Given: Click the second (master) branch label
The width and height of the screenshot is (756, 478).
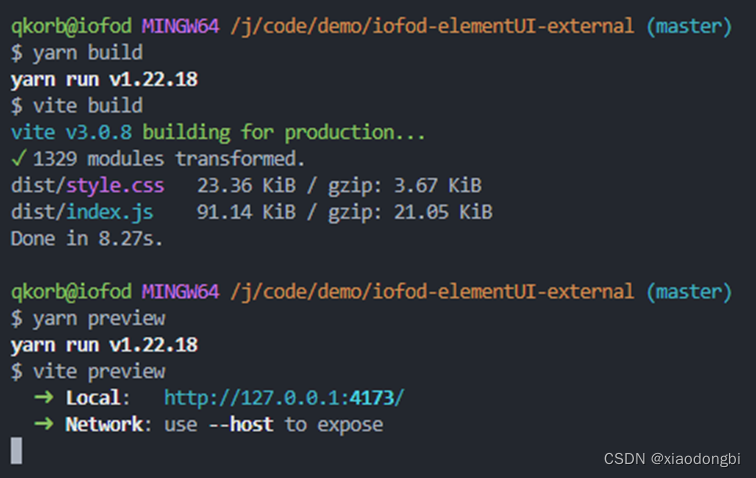Looking at the screenshot, I should coord(689,292).
